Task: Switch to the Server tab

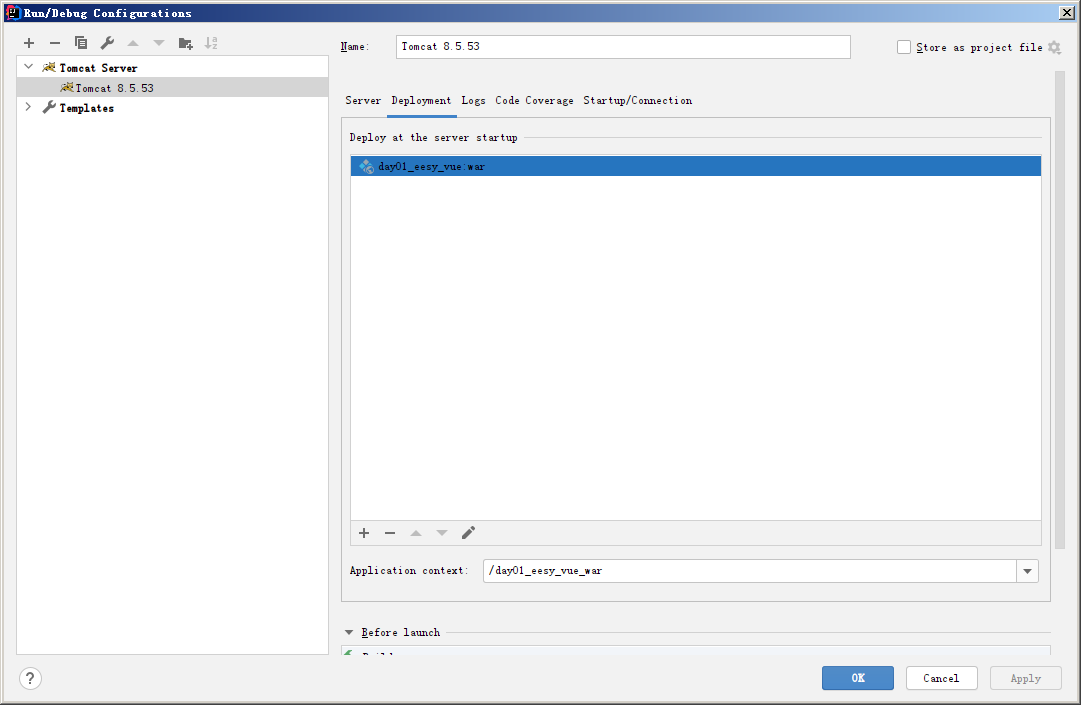Action: pos(363,101)
